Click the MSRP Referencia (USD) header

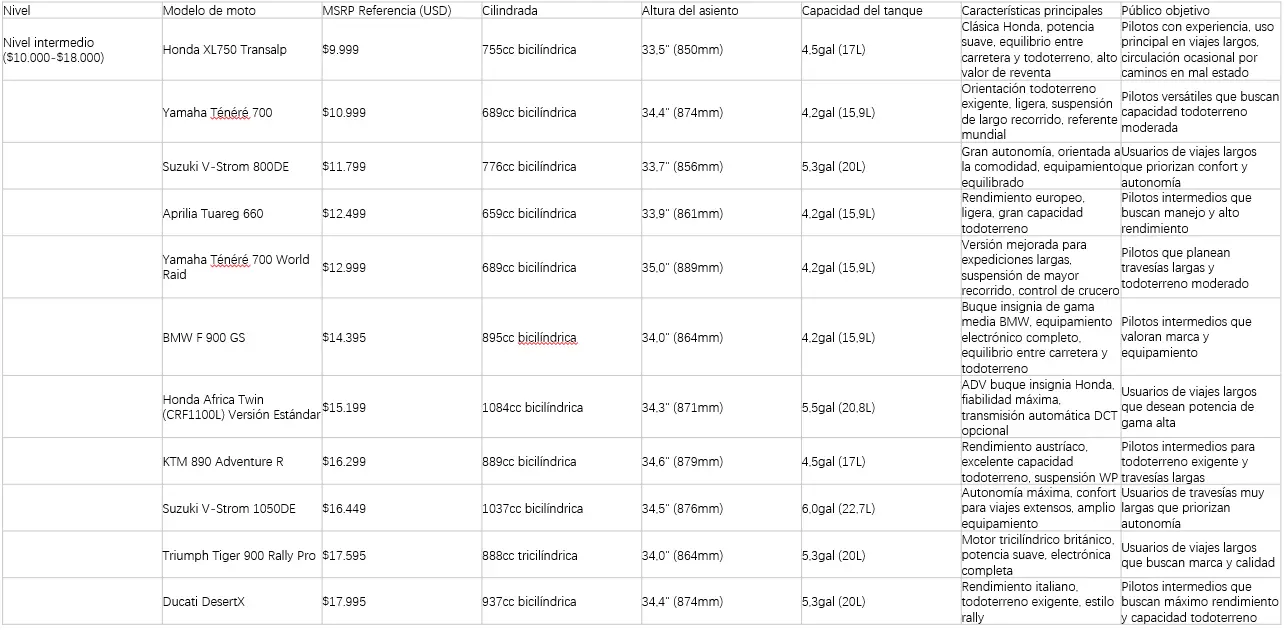click(401, 10)
